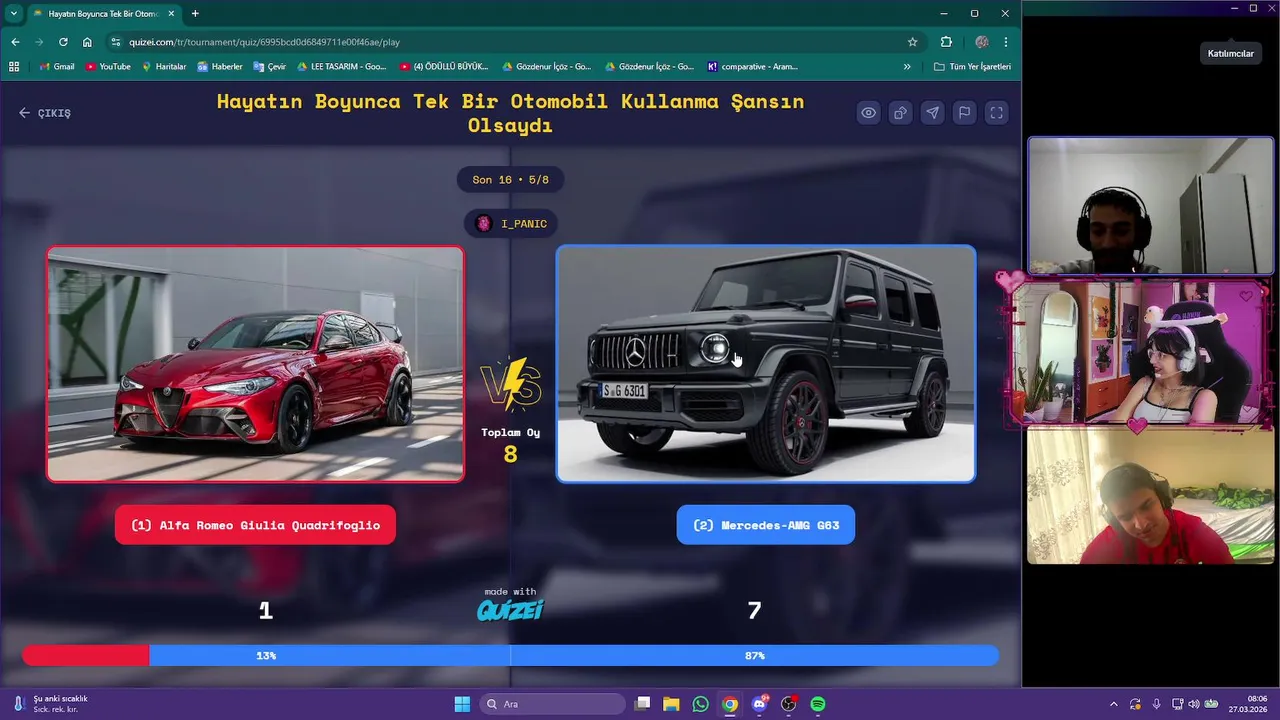Close the Hayatın Boyunca browser tab
Image resolution: width=1280 pixels, height=720 pixels.
pos(170,14)
